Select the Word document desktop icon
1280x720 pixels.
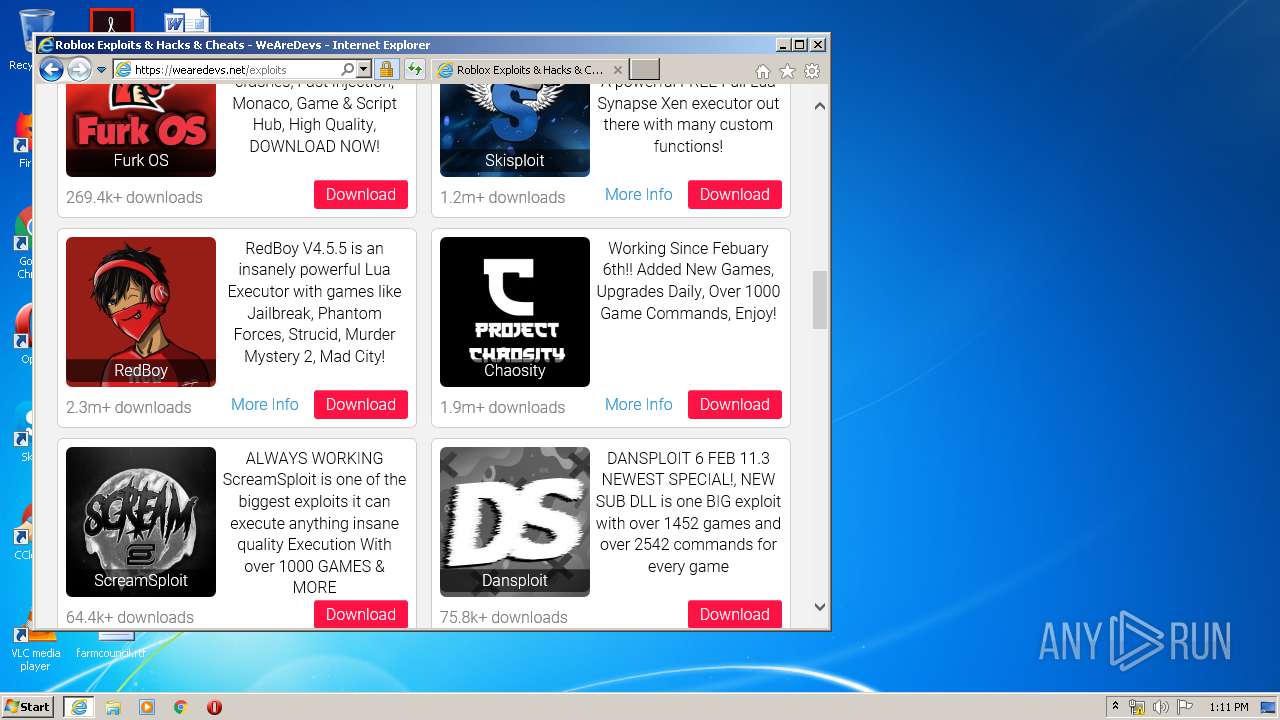(x=187, y=21)
